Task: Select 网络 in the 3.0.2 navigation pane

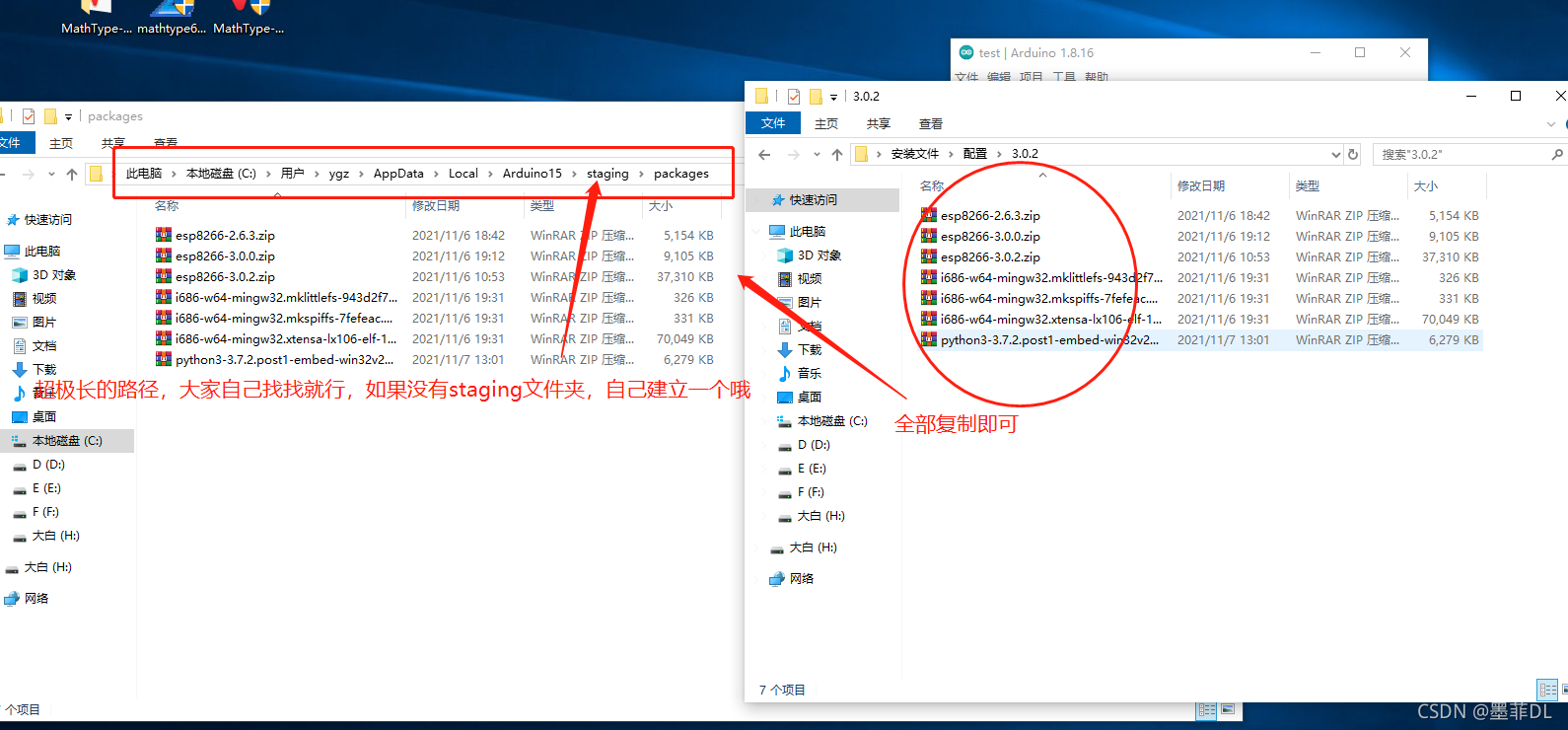Action: pyautogui.click(x=802, y=579)
